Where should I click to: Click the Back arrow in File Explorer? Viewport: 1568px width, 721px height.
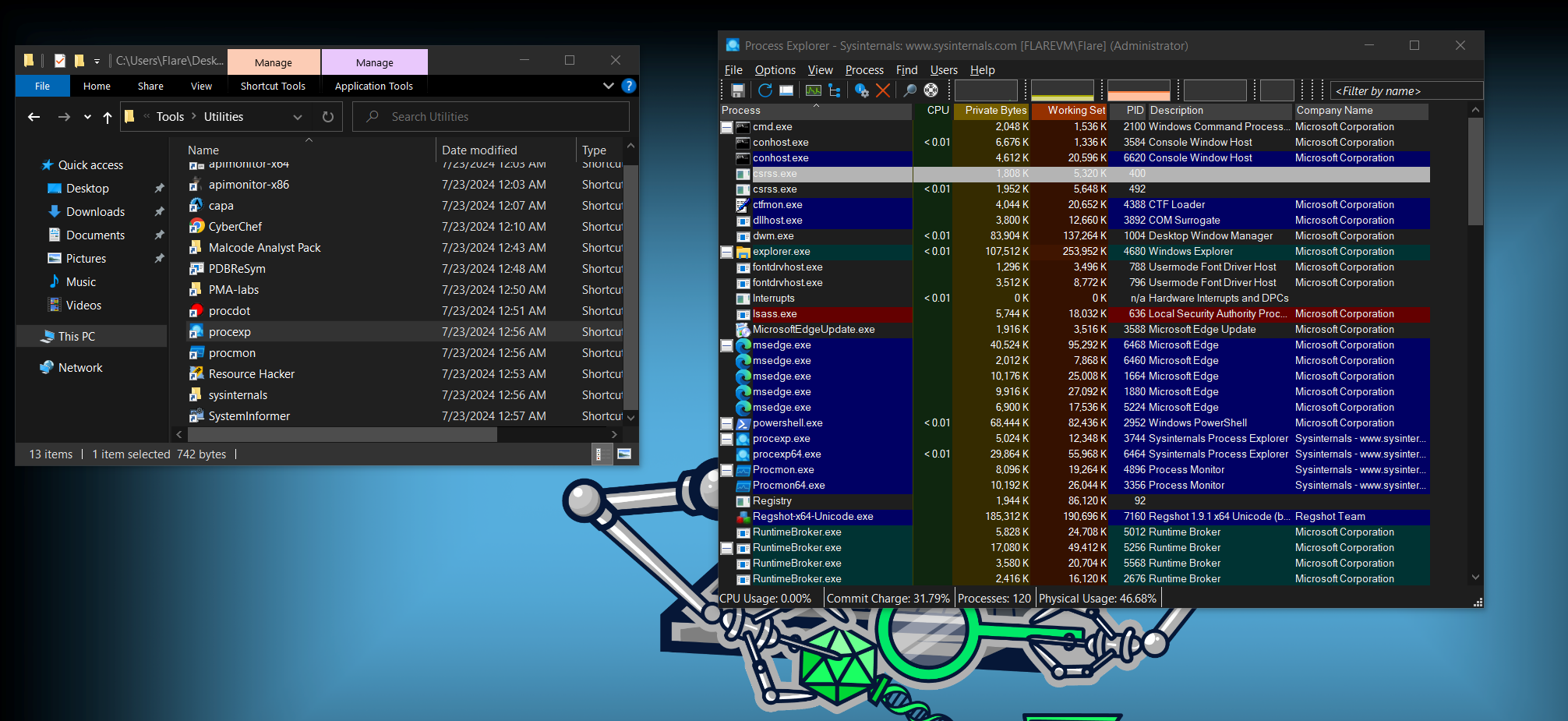click(34, 117)
